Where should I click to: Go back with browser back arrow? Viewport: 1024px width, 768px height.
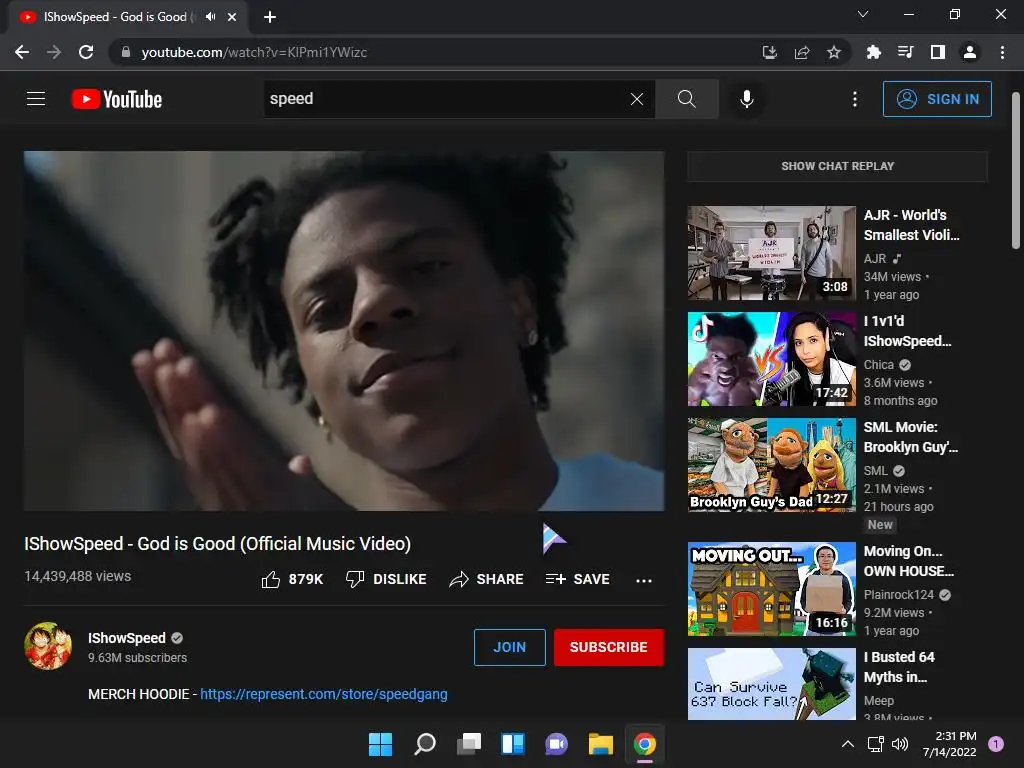[22, 52]
